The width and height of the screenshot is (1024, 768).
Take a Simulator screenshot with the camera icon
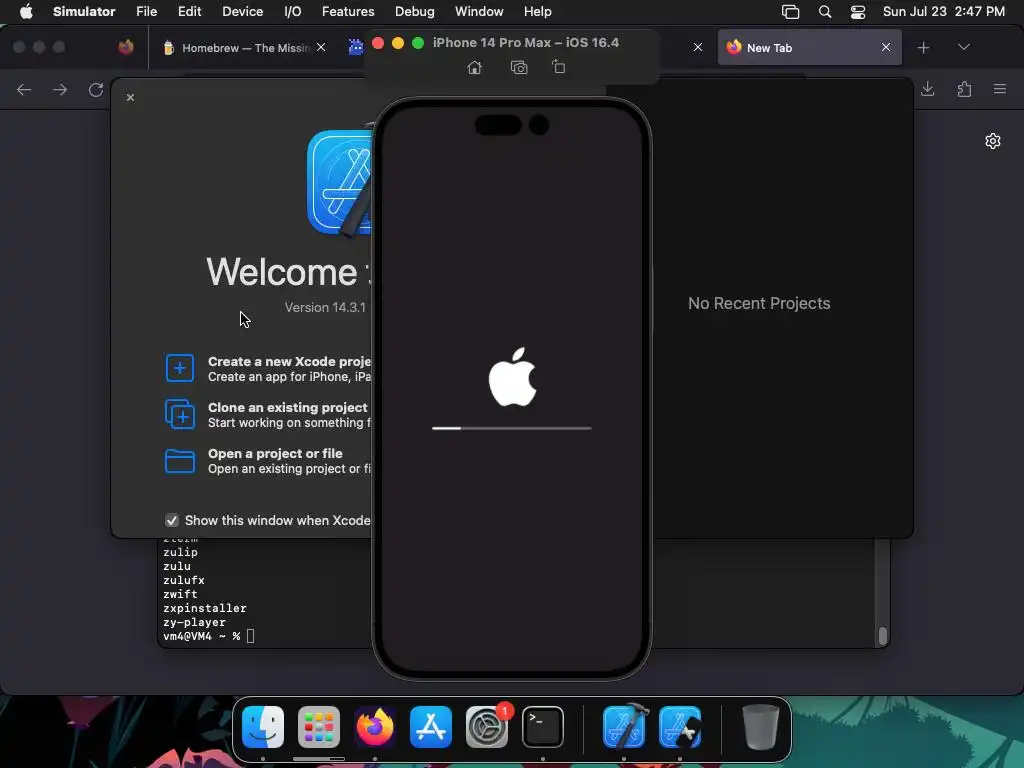(519, 67)
